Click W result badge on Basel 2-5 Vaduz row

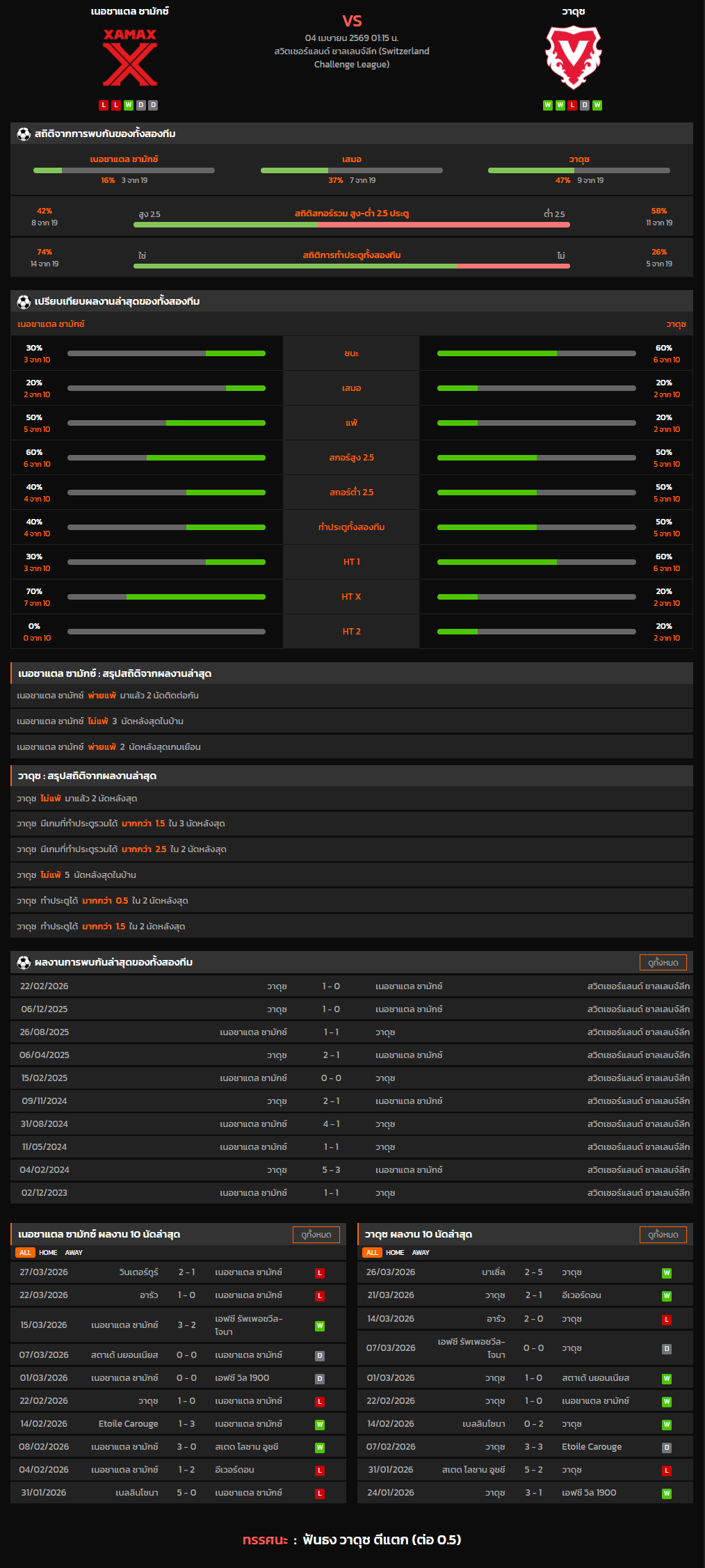click(666, 1273)
